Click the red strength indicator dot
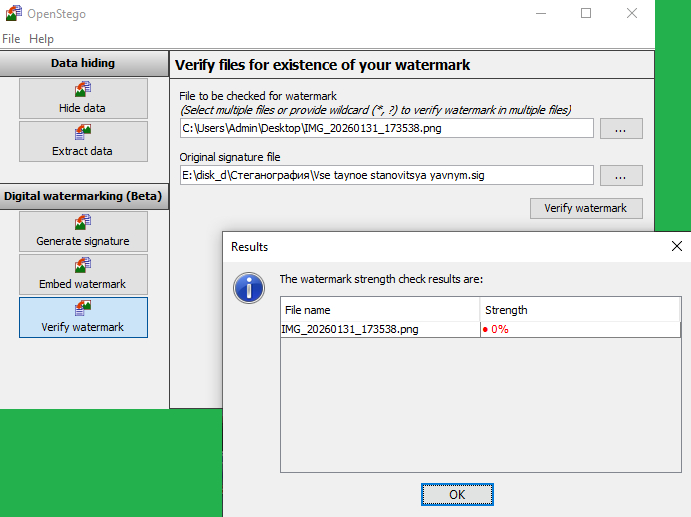691x517 pixels. click(x=485, y=329)
